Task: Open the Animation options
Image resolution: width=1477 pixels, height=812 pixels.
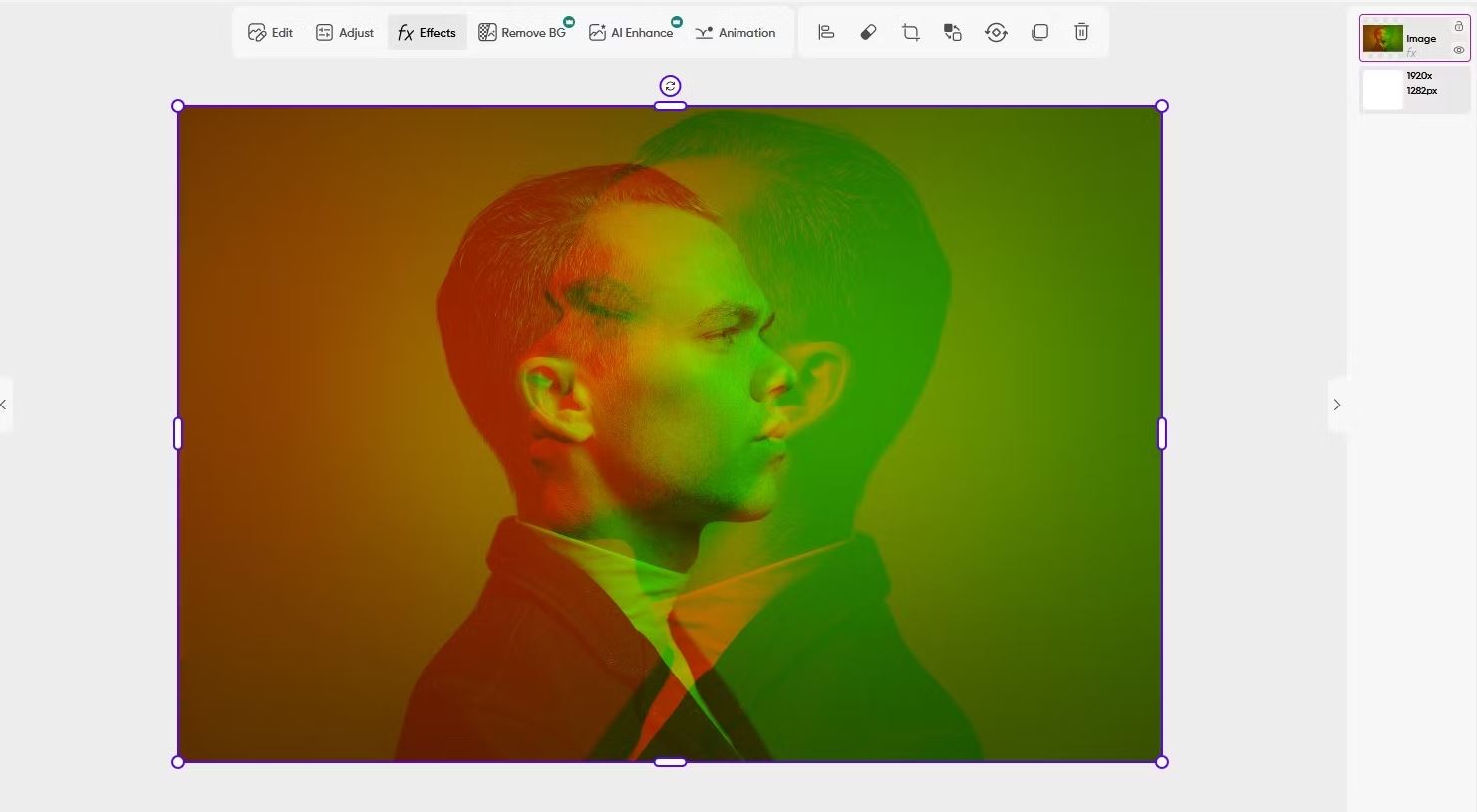Action: (736, 33)
